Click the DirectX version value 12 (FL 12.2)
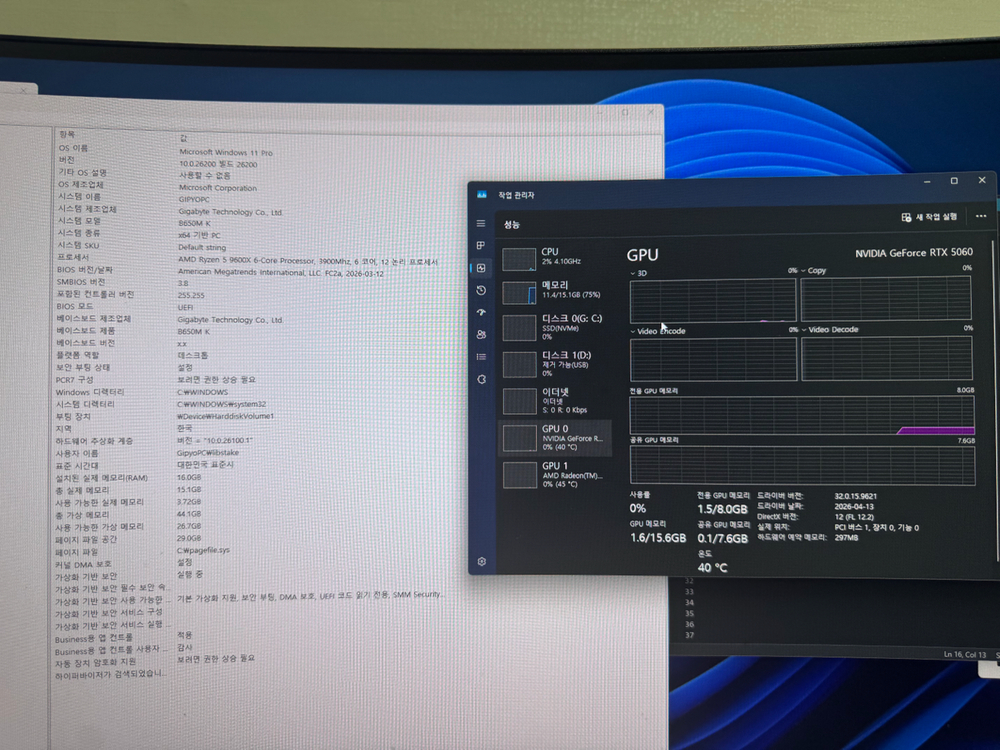 coord(854,517)
